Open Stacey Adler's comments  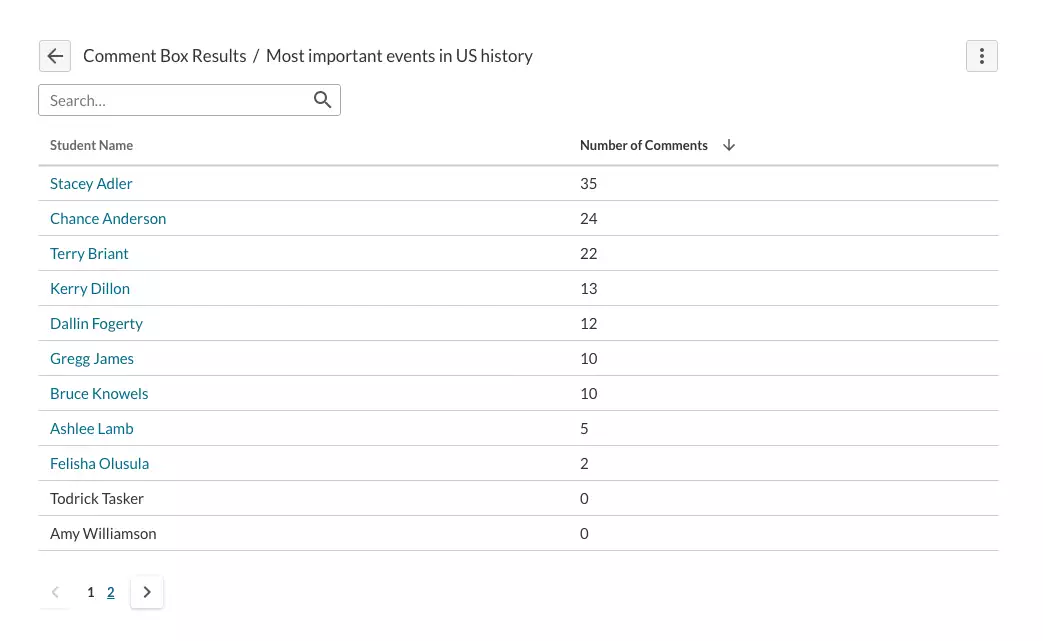[91, 184]
